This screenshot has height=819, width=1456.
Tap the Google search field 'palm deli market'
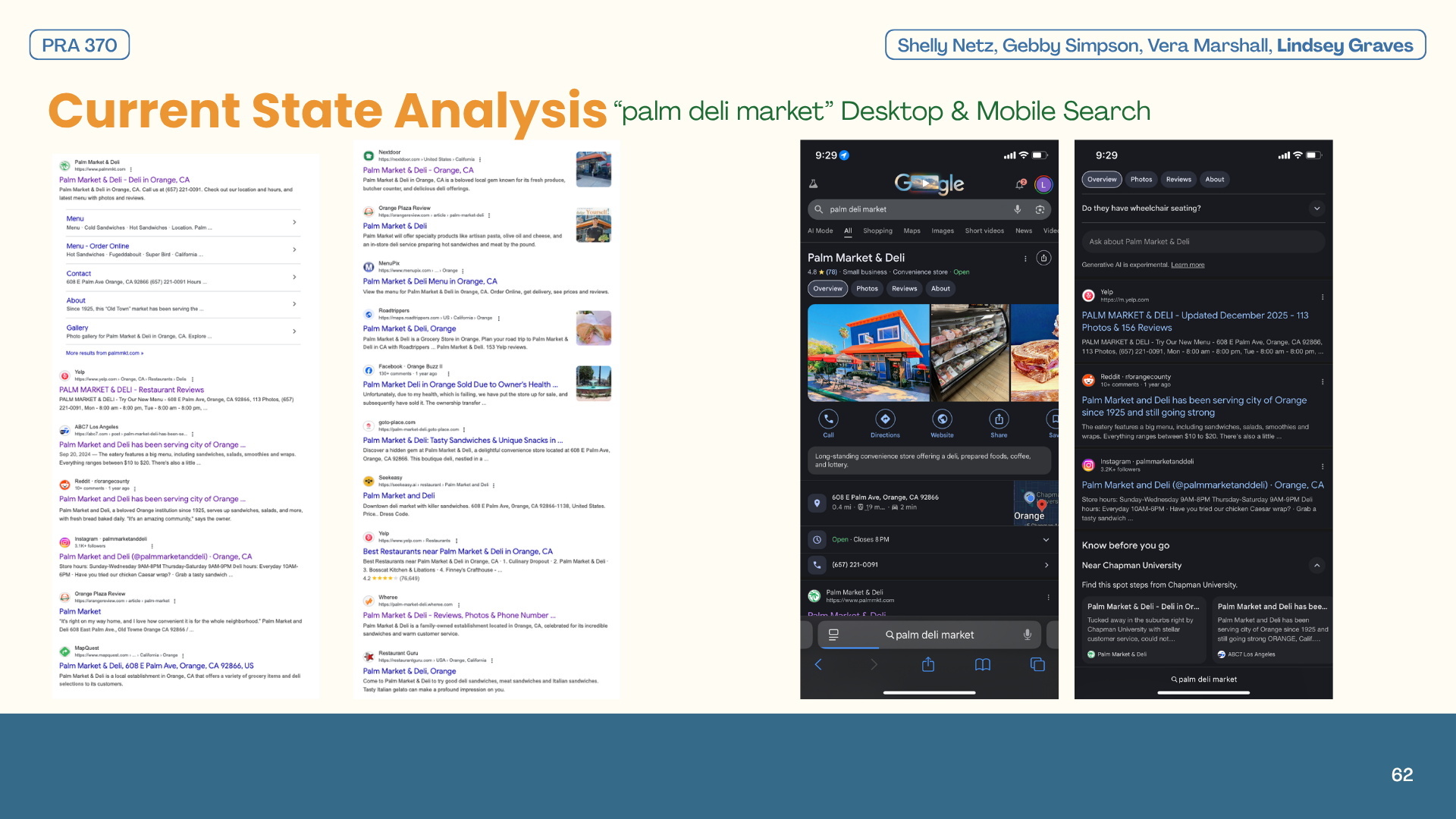click(930, 209)
